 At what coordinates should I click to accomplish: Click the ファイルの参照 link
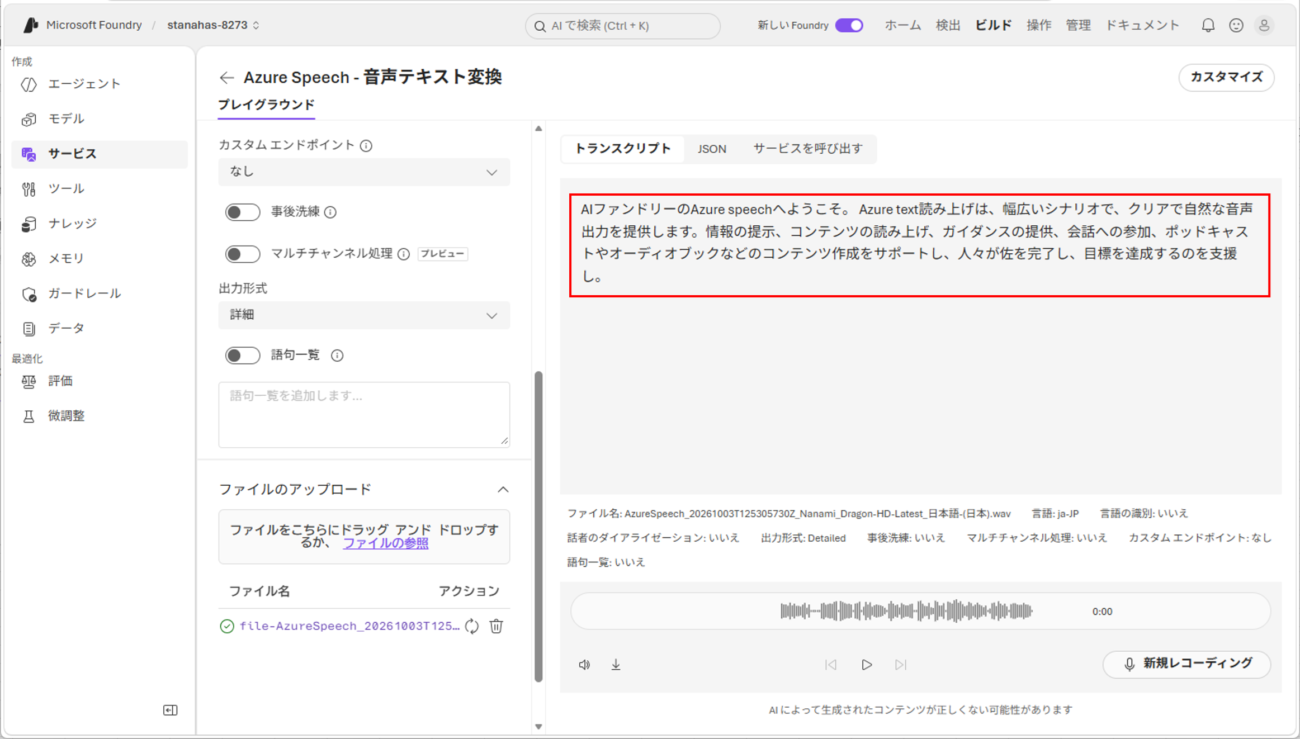pyautogui.click(x=386, y=543)
